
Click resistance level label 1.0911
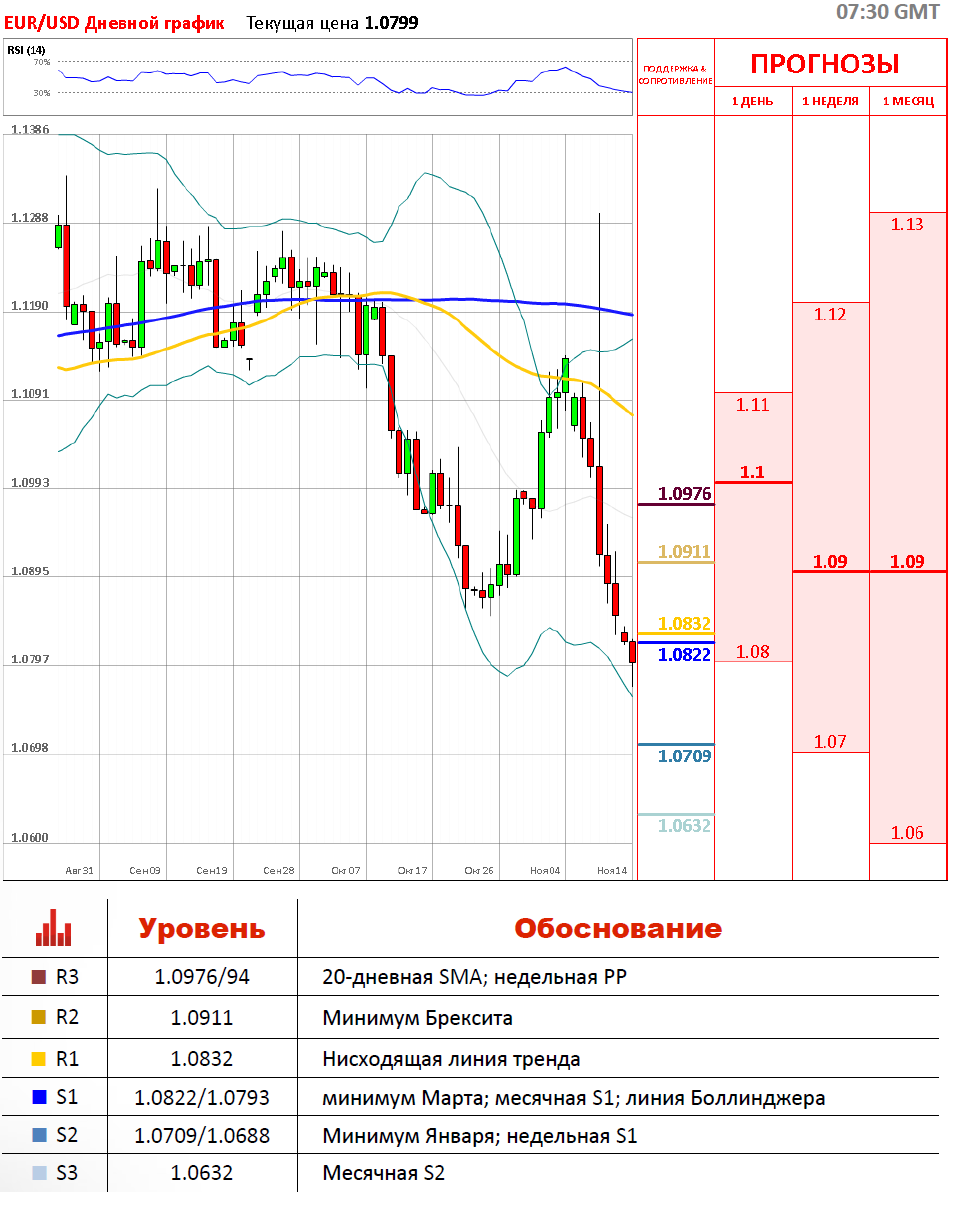(685, 551)
